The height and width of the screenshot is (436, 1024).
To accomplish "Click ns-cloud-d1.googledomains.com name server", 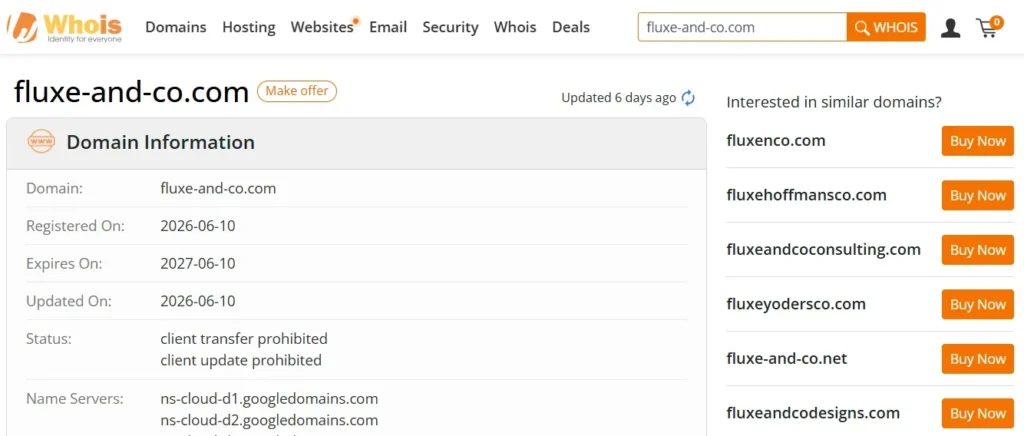I will pyautogui.click(x=269, y=399).
